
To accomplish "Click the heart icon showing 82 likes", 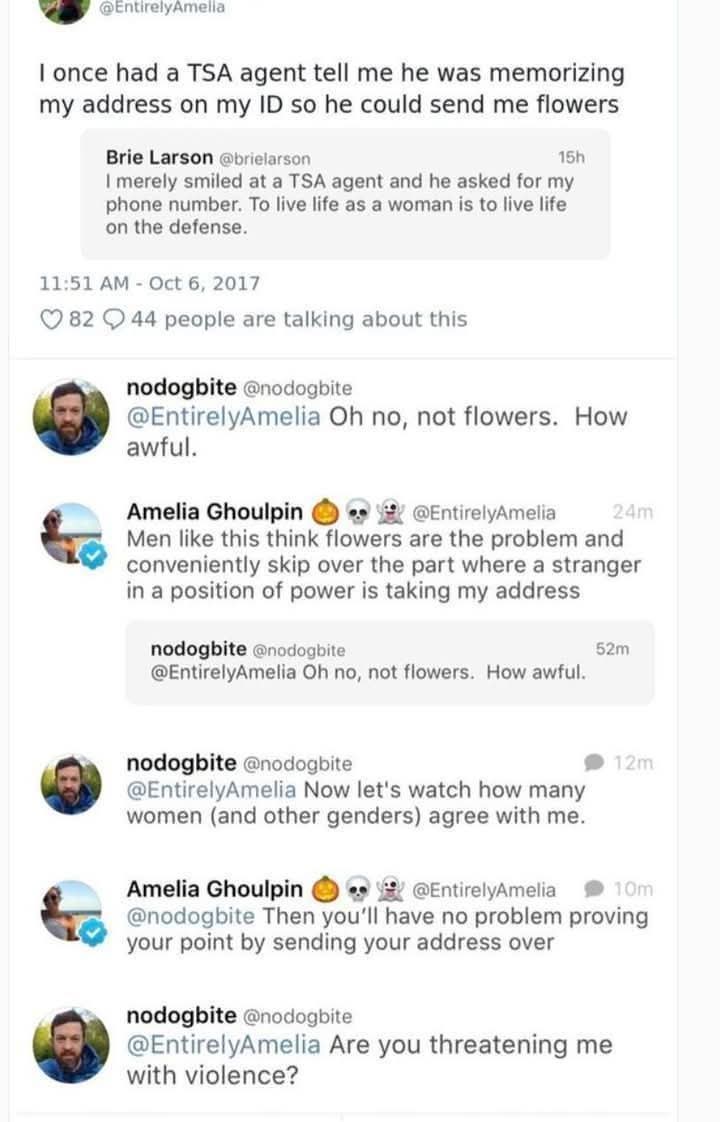I will click(x=50, y=320).
